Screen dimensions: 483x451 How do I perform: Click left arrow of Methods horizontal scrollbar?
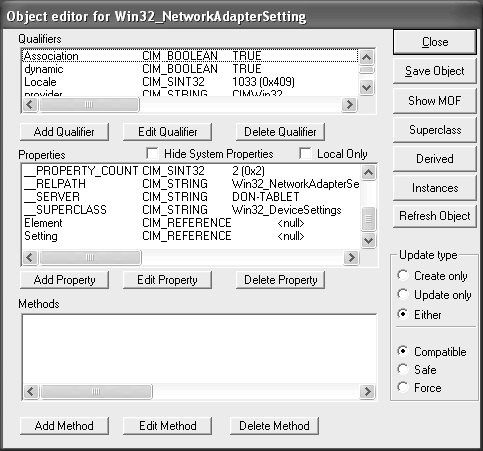(31, 391)
